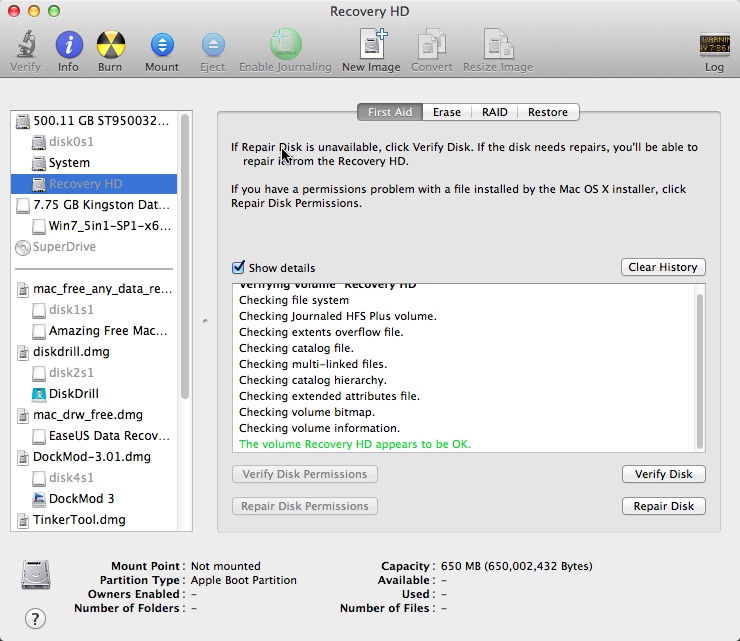Open the Info toolbar icon

[69, 45]
